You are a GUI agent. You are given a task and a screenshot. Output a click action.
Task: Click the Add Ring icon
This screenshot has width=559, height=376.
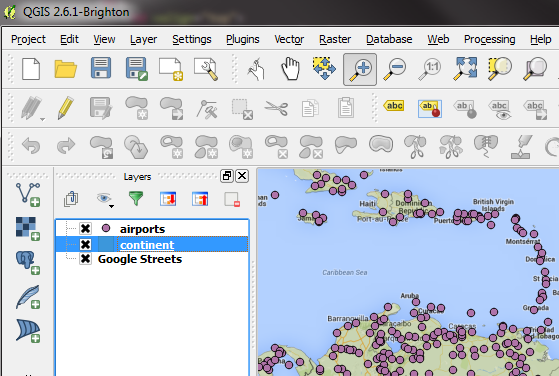pos(172,146)
